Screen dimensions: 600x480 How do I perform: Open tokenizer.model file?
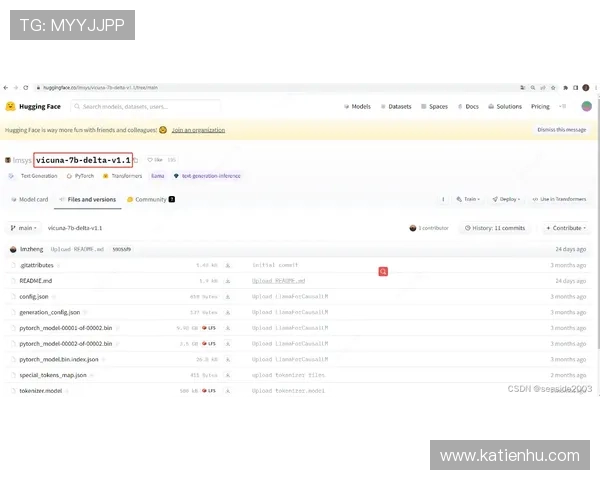coord(41,391)
